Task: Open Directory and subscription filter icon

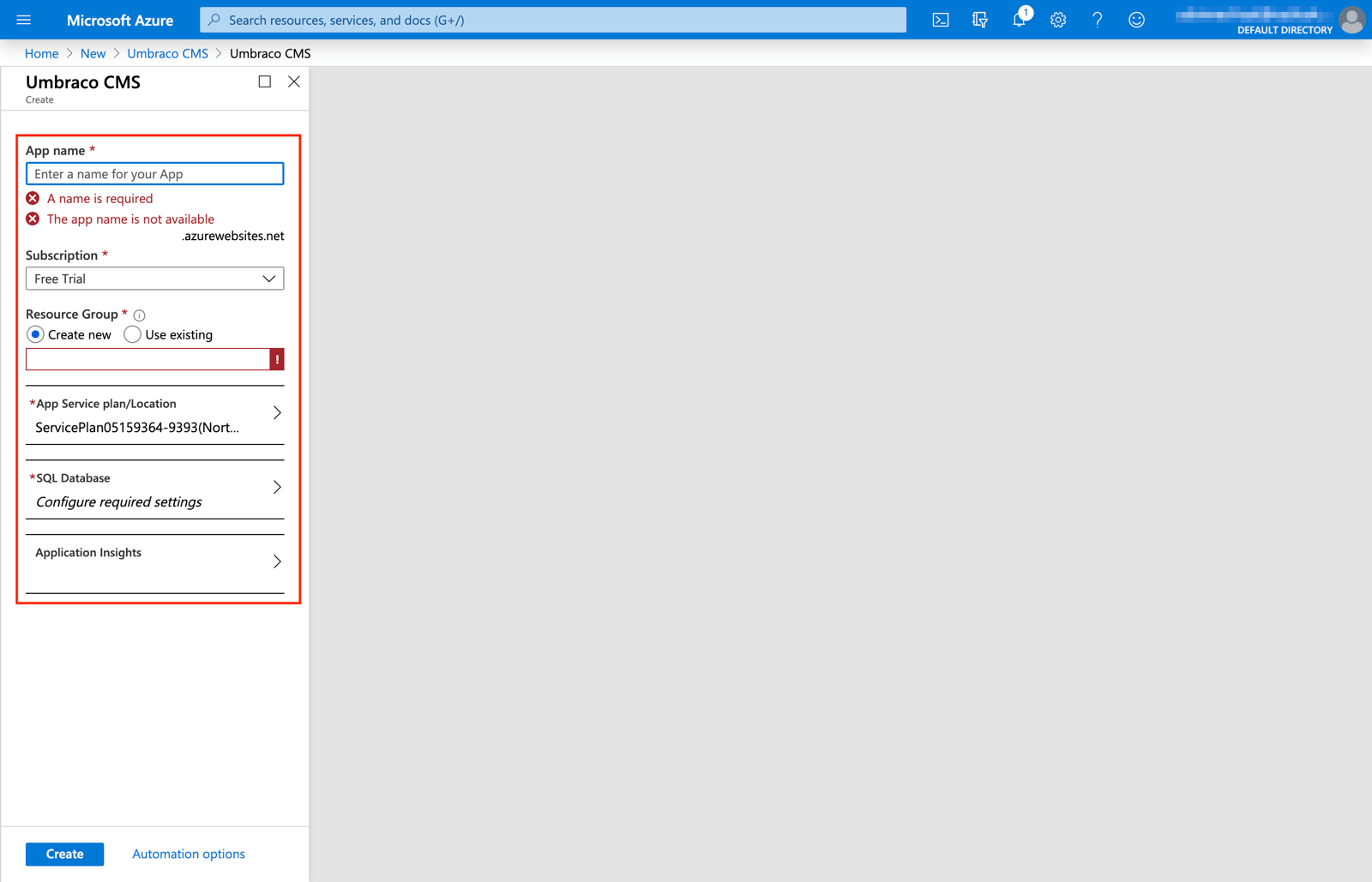Action: point(979,20)
